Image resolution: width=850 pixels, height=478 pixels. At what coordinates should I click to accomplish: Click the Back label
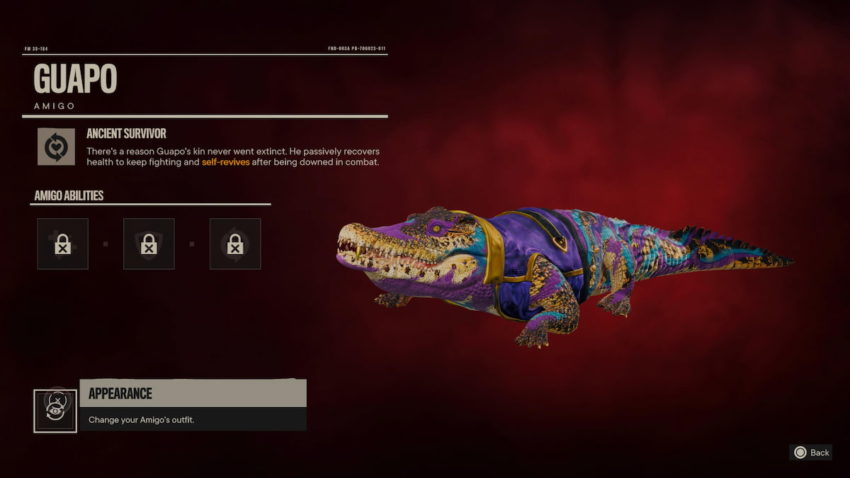click(820, 453)
